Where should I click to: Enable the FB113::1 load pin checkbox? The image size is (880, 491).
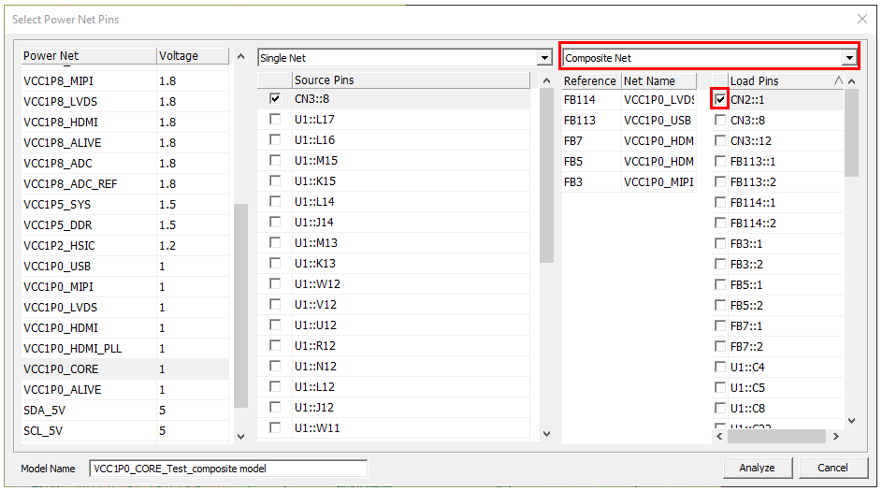coord(721,161)
